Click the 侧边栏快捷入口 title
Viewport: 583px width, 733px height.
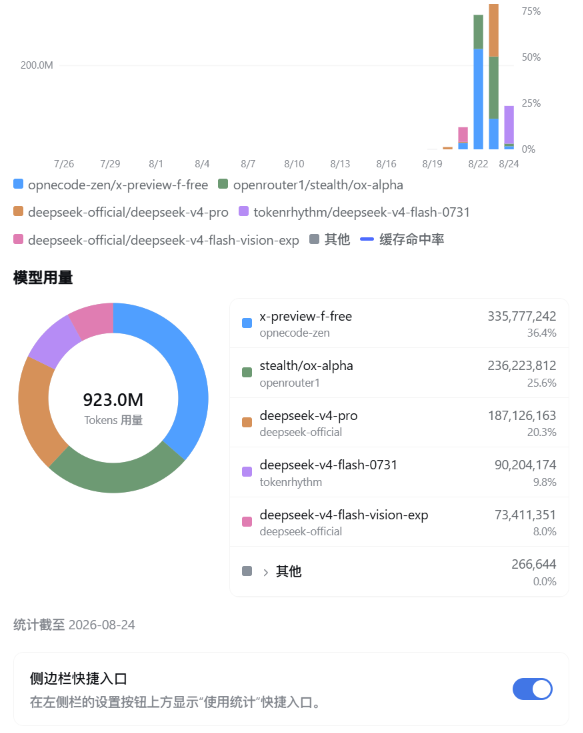click(x=79, y=679)
